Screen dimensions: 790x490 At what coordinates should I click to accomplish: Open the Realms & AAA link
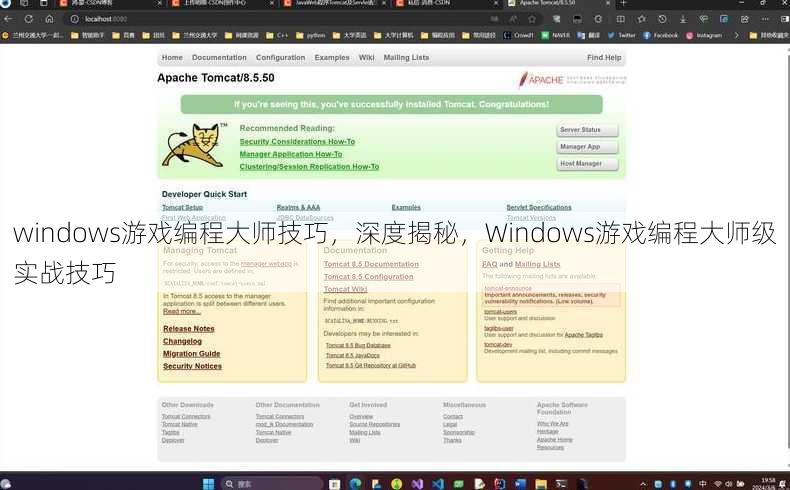tap(298, 207)
